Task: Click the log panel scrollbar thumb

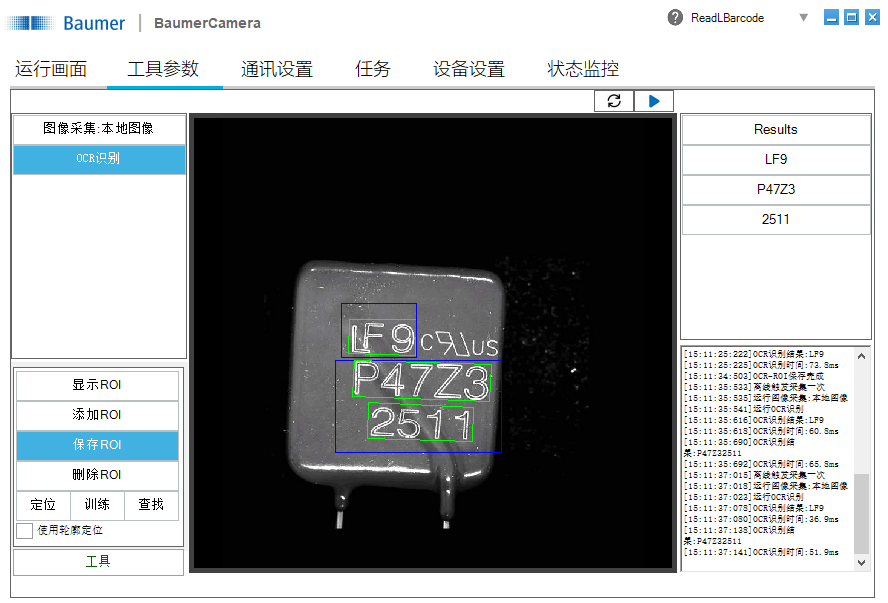Action: point(861,514)
